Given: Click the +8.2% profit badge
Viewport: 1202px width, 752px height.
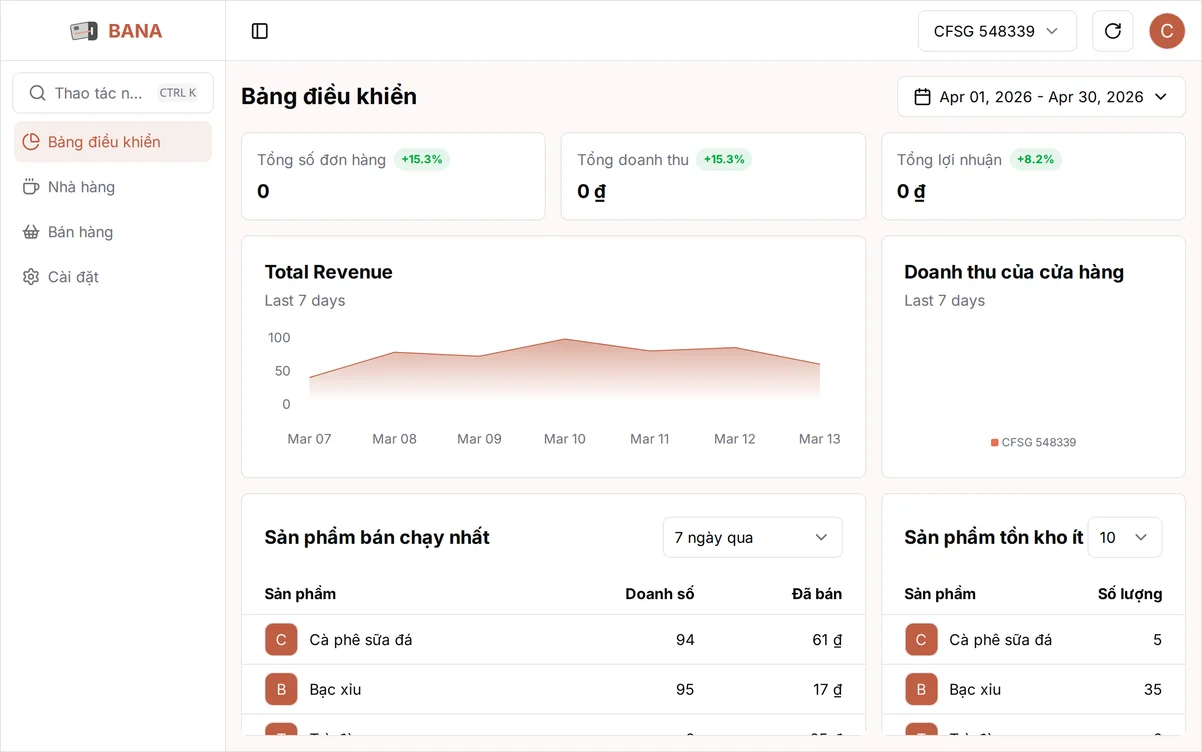Looking at the screenshot, I should pos(1035,159).
